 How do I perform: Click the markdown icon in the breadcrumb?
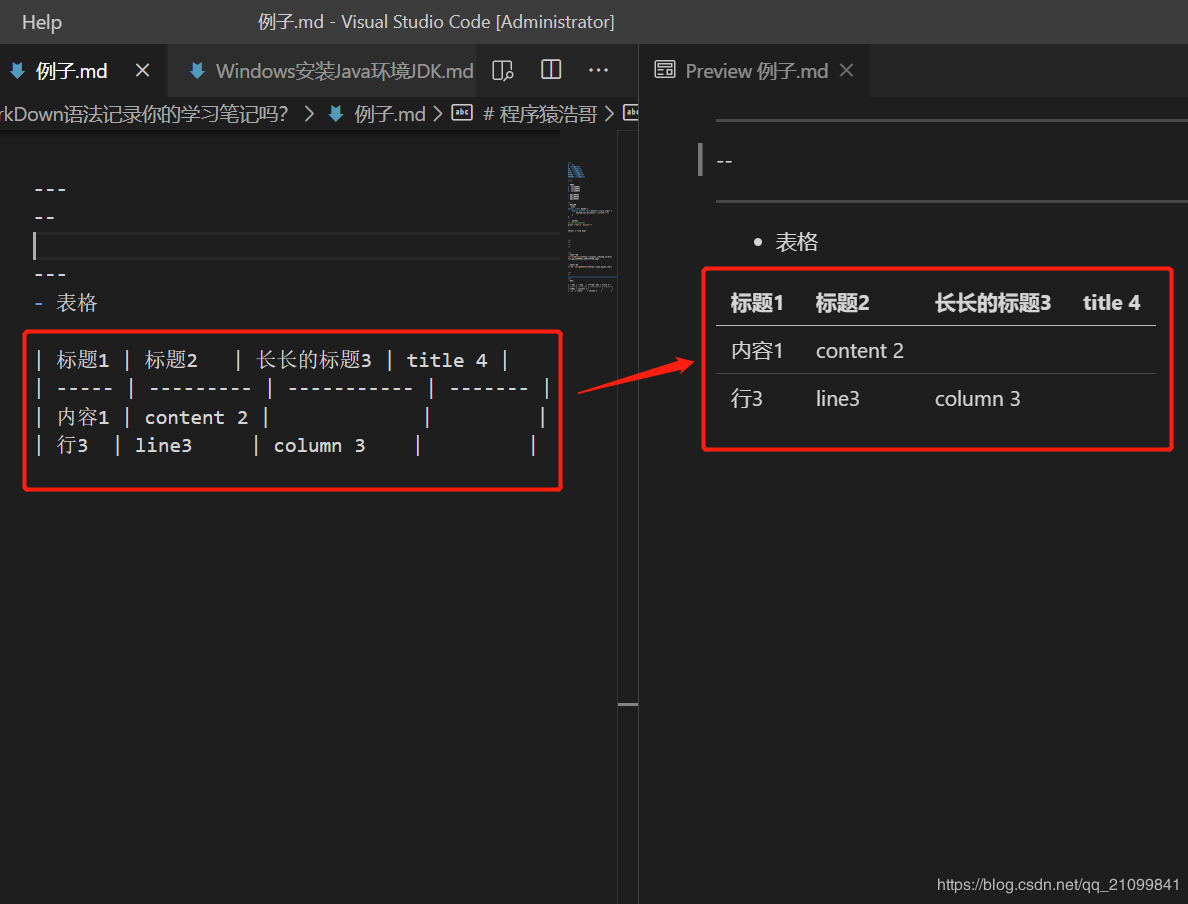pos(336,114)
